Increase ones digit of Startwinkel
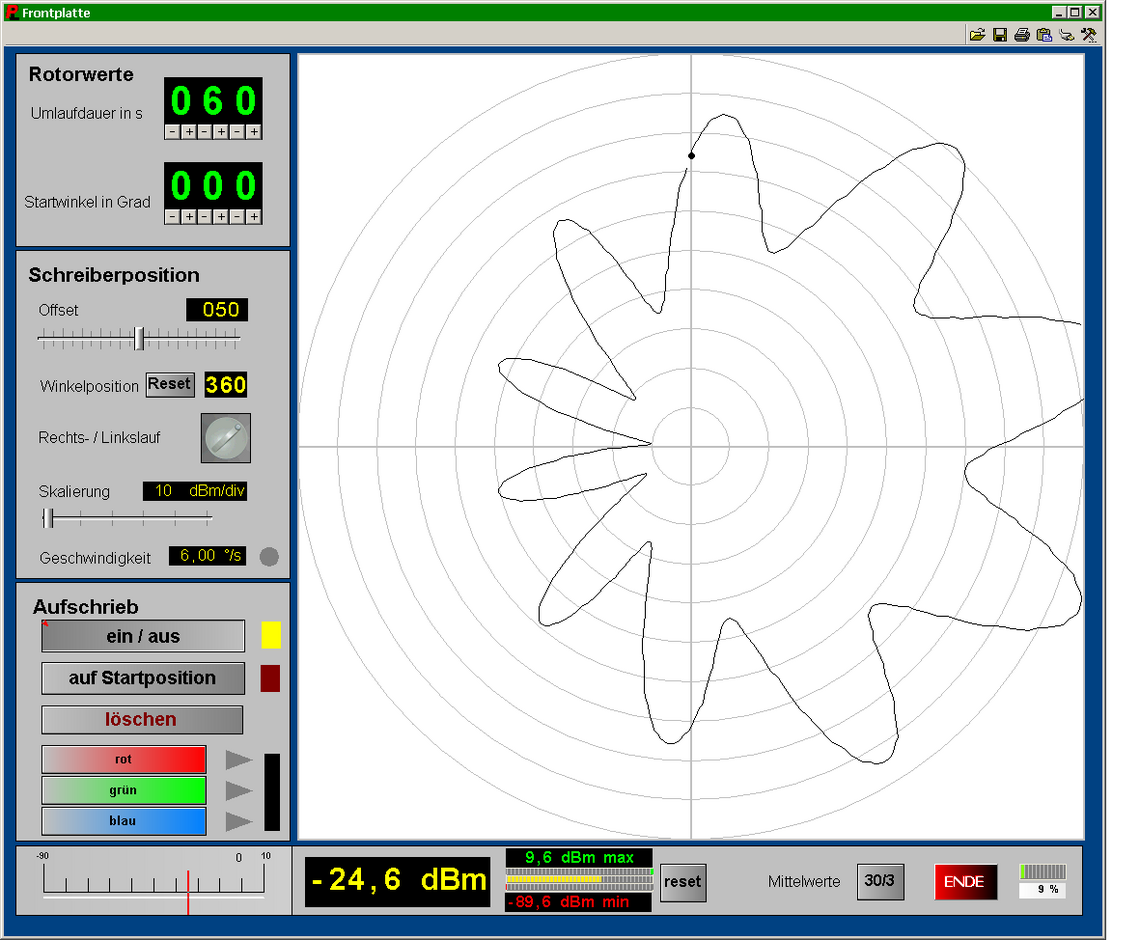 [x=254, y=217]
